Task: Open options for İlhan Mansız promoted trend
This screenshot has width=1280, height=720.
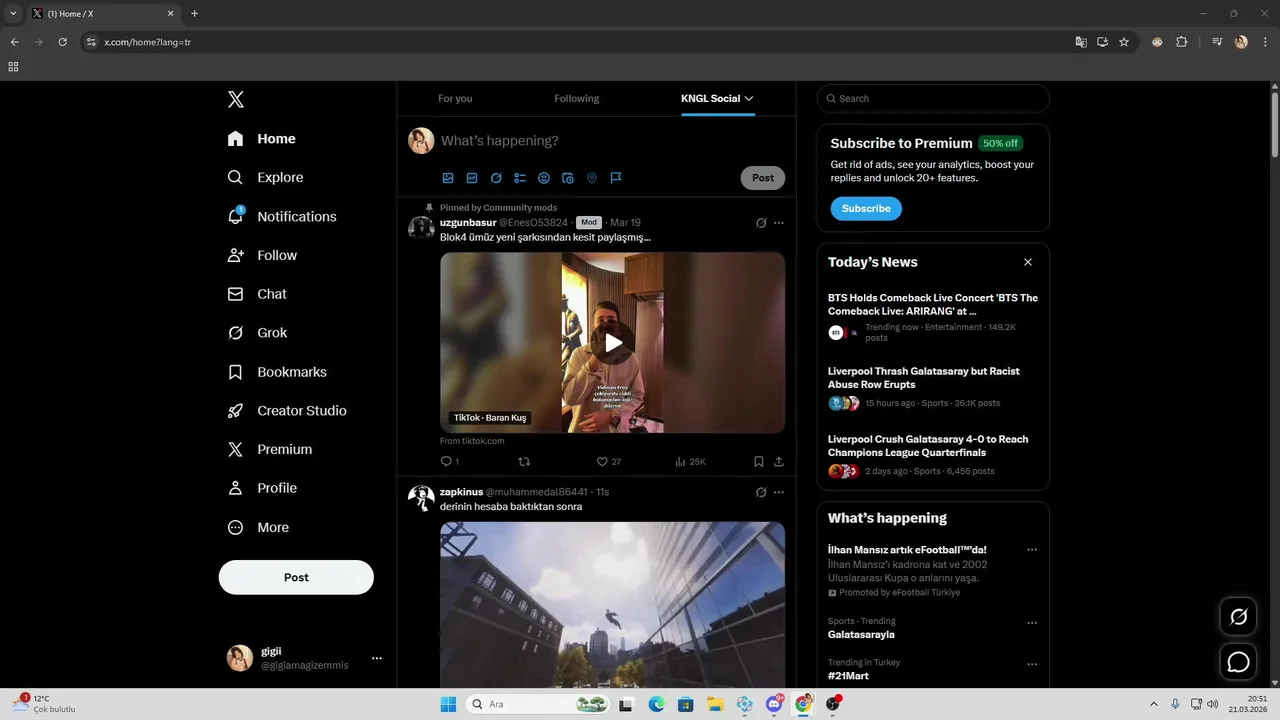Action: click(1032, 550)
